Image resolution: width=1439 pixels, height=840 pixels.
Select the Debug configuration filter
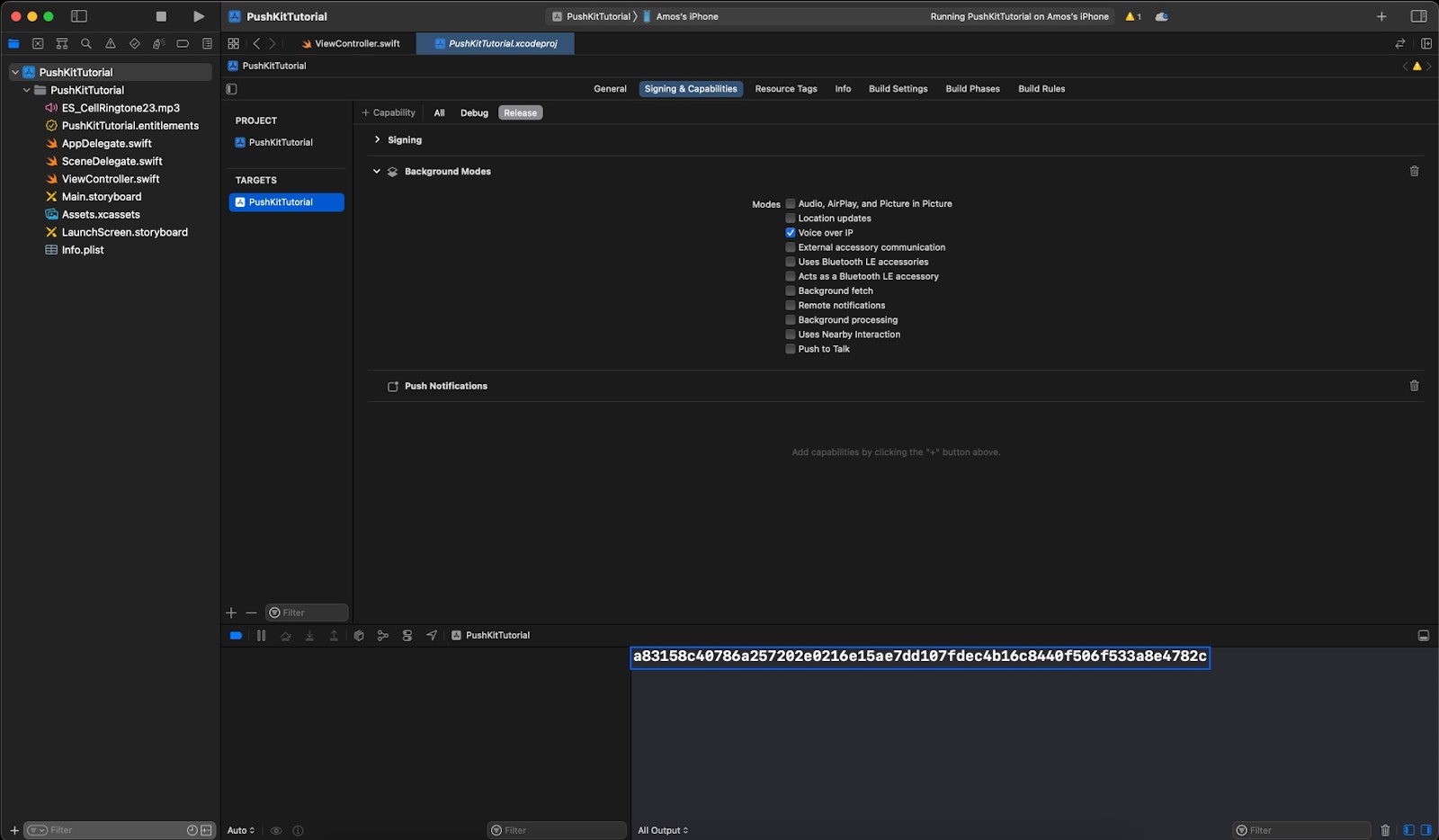click(x=474, y=113)
